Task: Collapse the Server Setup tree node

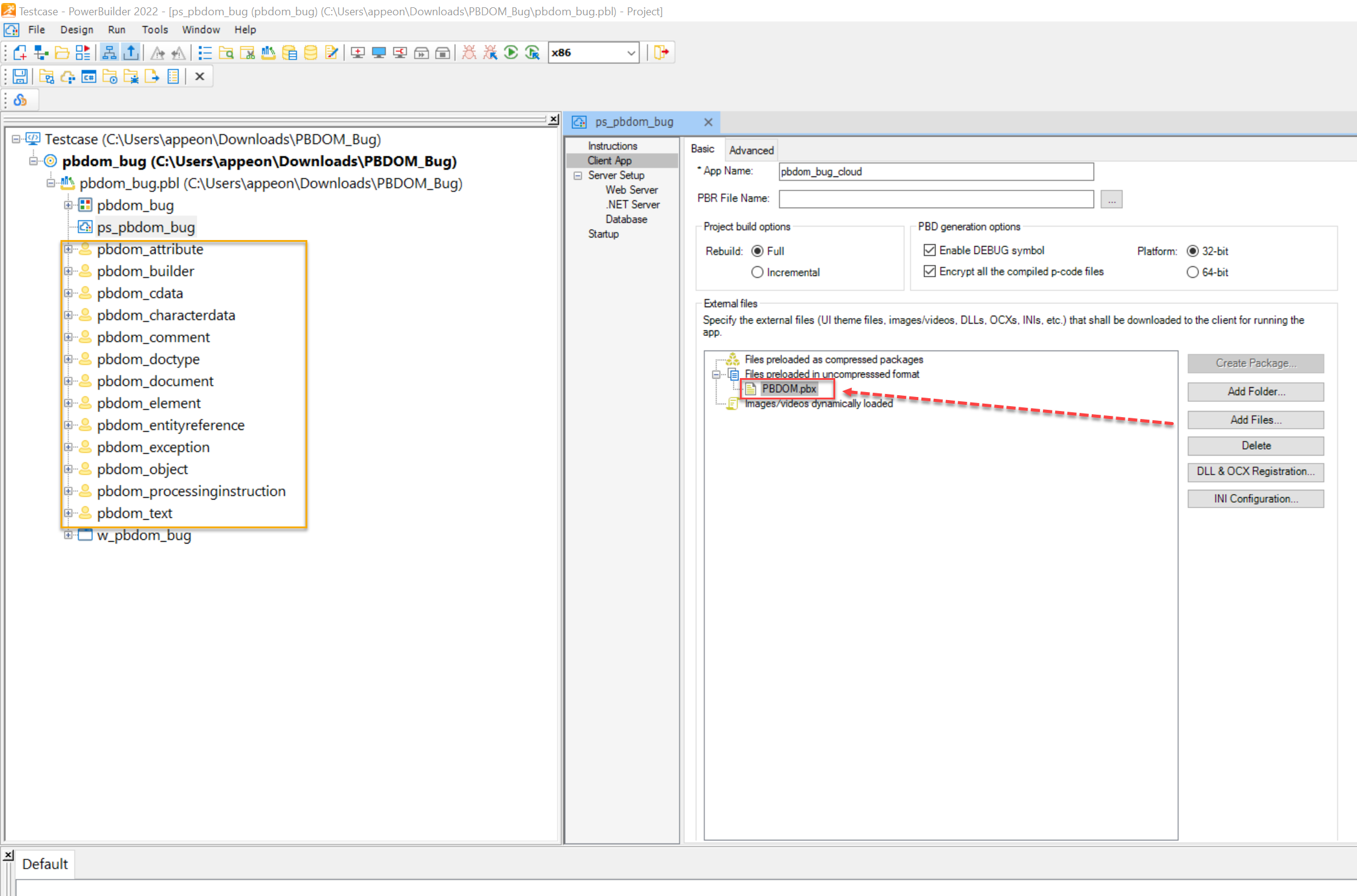Action: click(x=577, y=175)
